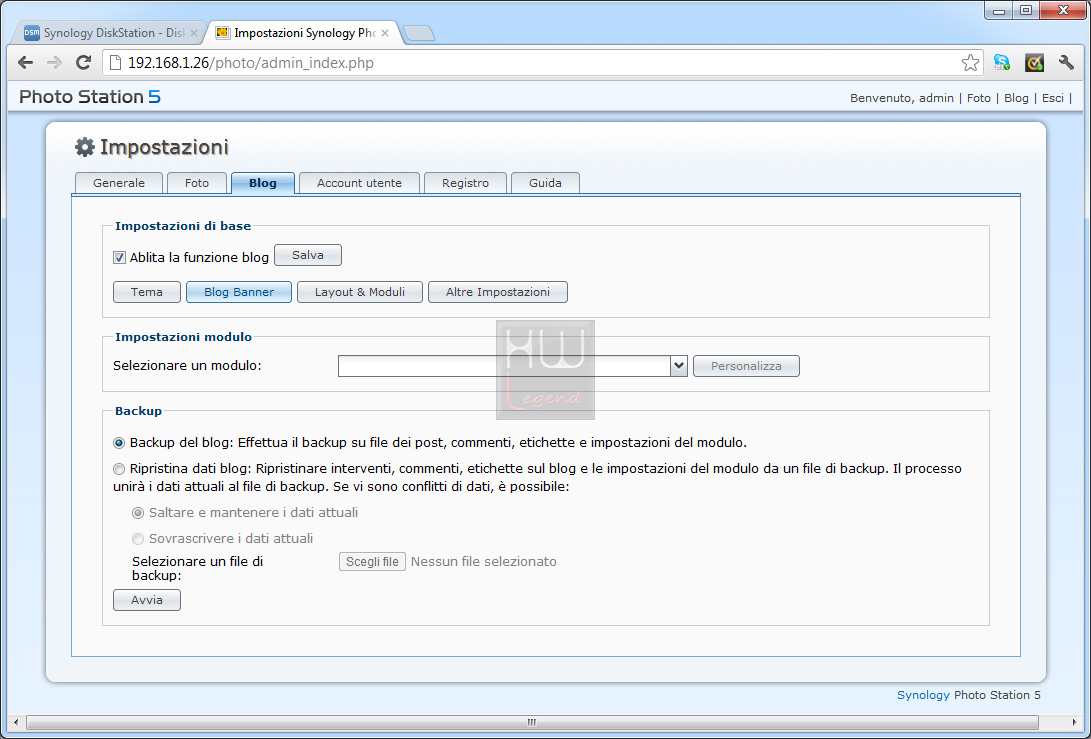The width and height of the screenshot is (1091, 739).
Task: Click the page icon in the address bar
Action: (x=116, y=63)
